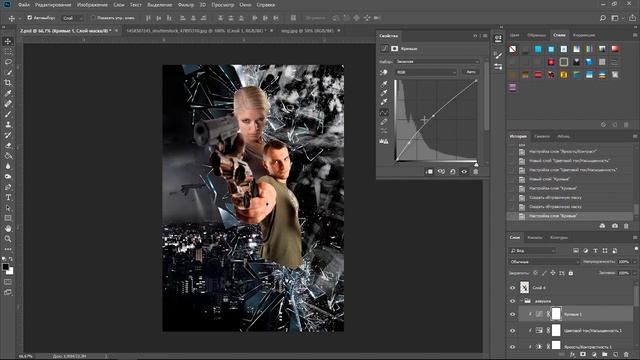The height and width of the screenshot is (360, 640).
Task: Open the Curves preset dropdown
Action: pyautogui.click(x=437, y=62)
